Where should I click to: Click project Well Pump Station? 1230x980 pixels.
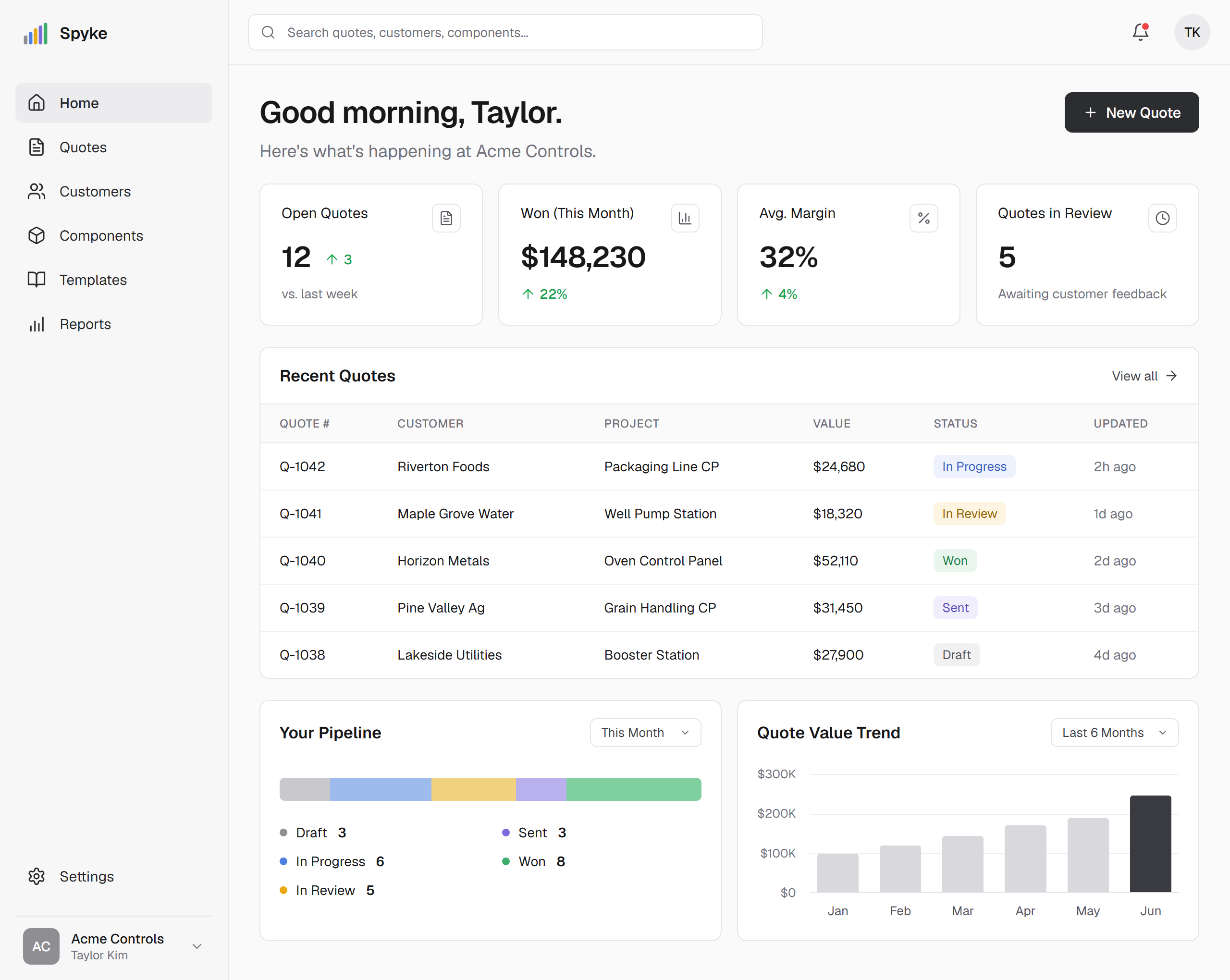[x=660, y=514]
